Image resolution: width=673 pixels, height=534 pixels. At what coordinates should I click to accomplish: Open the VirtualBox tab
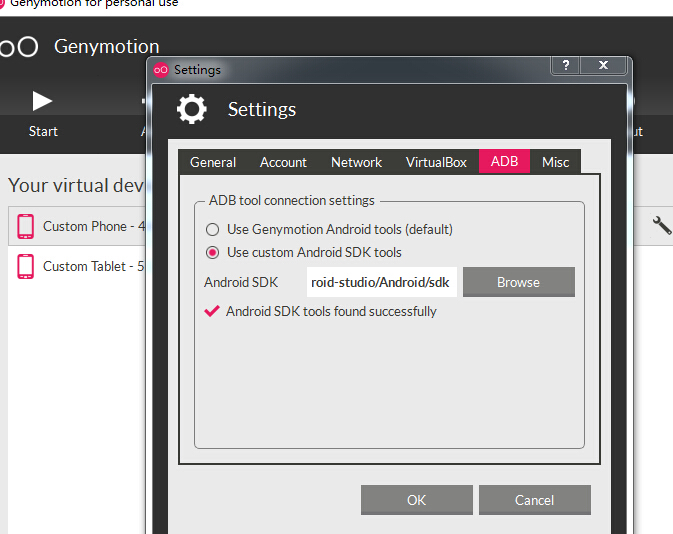tap(436, 162)
